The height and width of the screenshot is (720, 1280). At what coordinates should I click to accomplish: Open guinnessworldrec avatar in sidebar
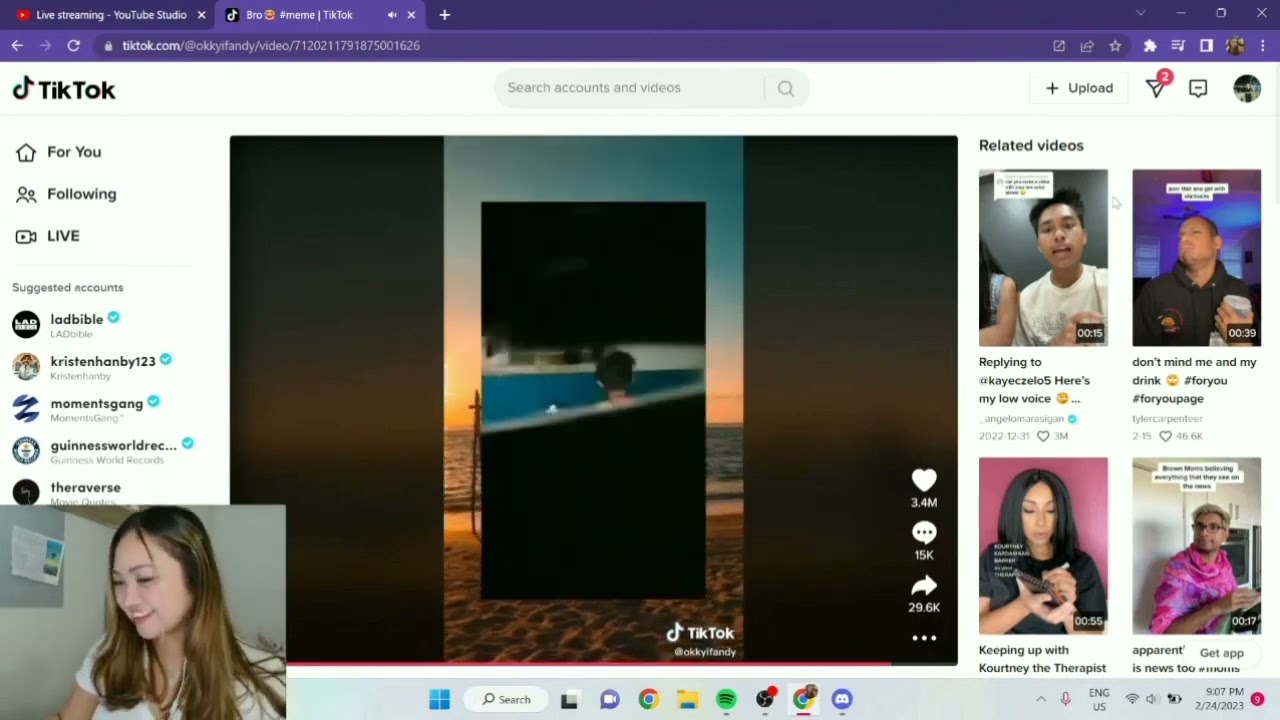coord(26,450)
